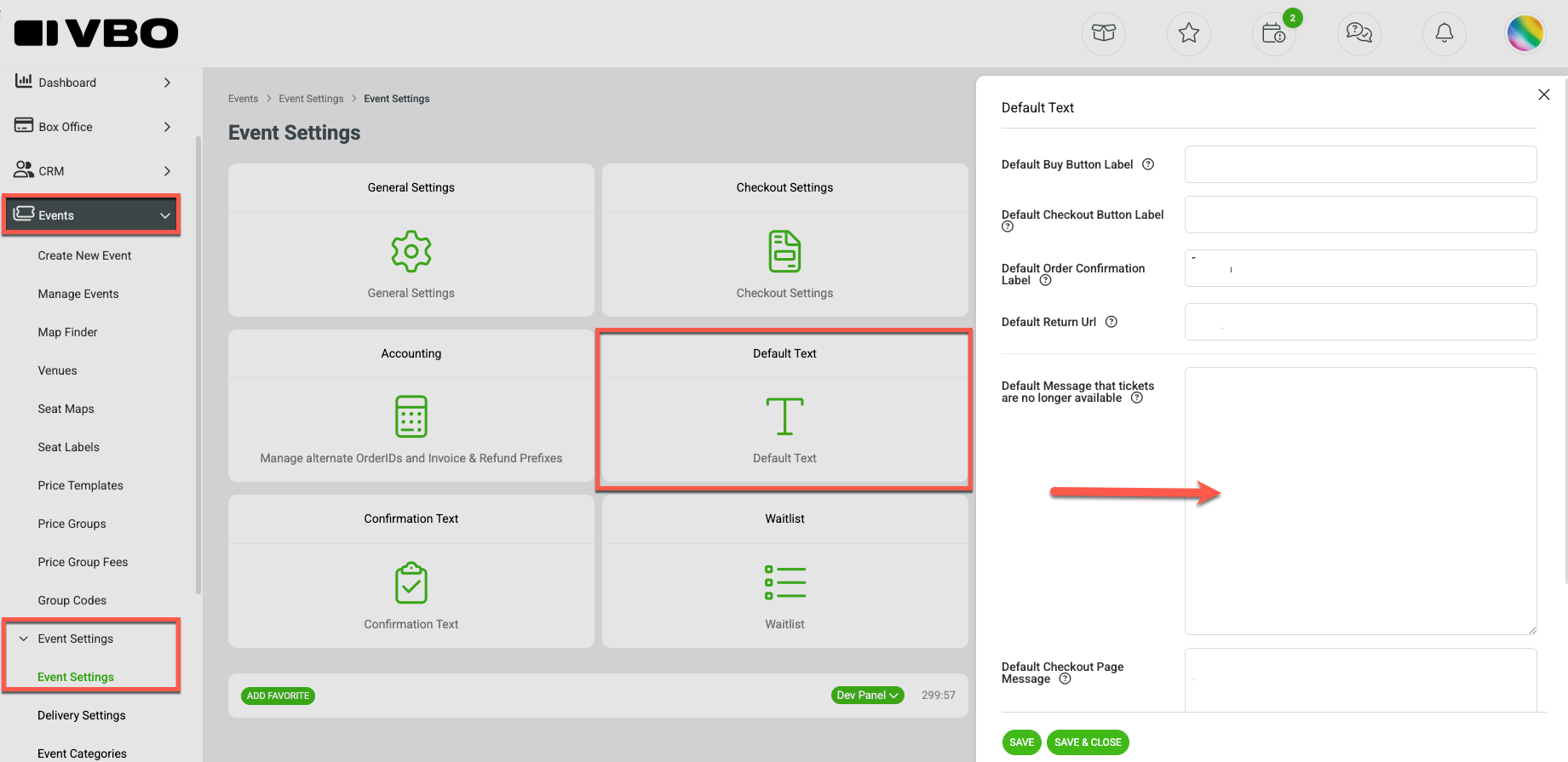Open Event Categories
1568x762 pixels.
[82, 753]
